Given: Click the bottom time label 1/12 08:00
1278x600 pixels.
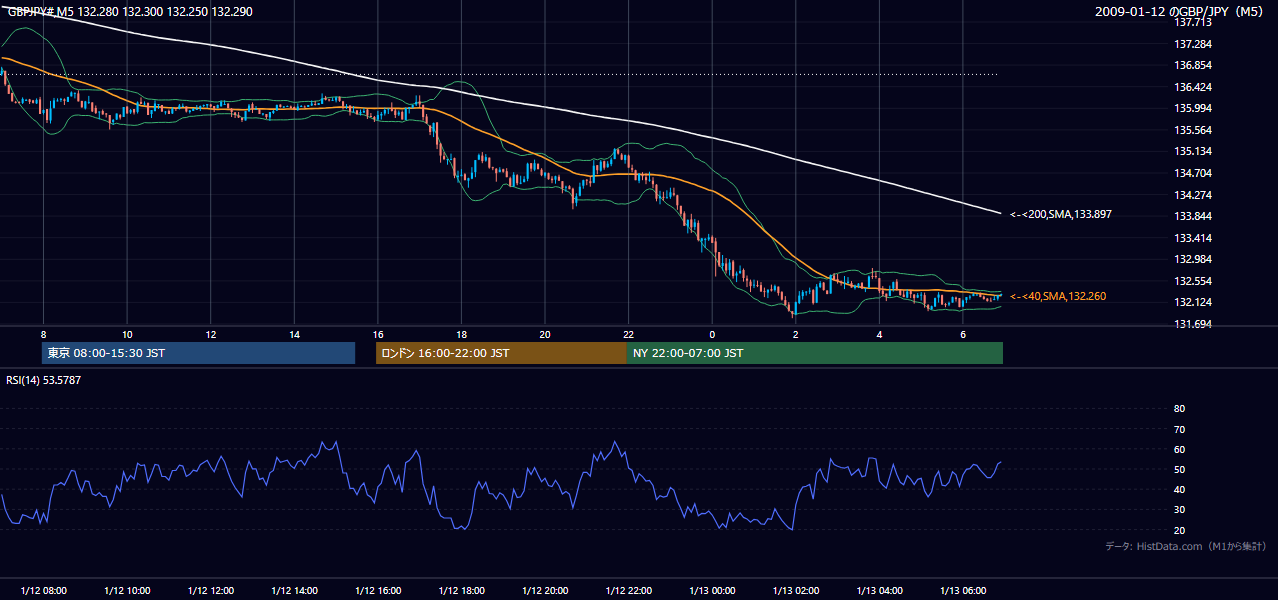Looking at the screenshot, I should point(43,591).
